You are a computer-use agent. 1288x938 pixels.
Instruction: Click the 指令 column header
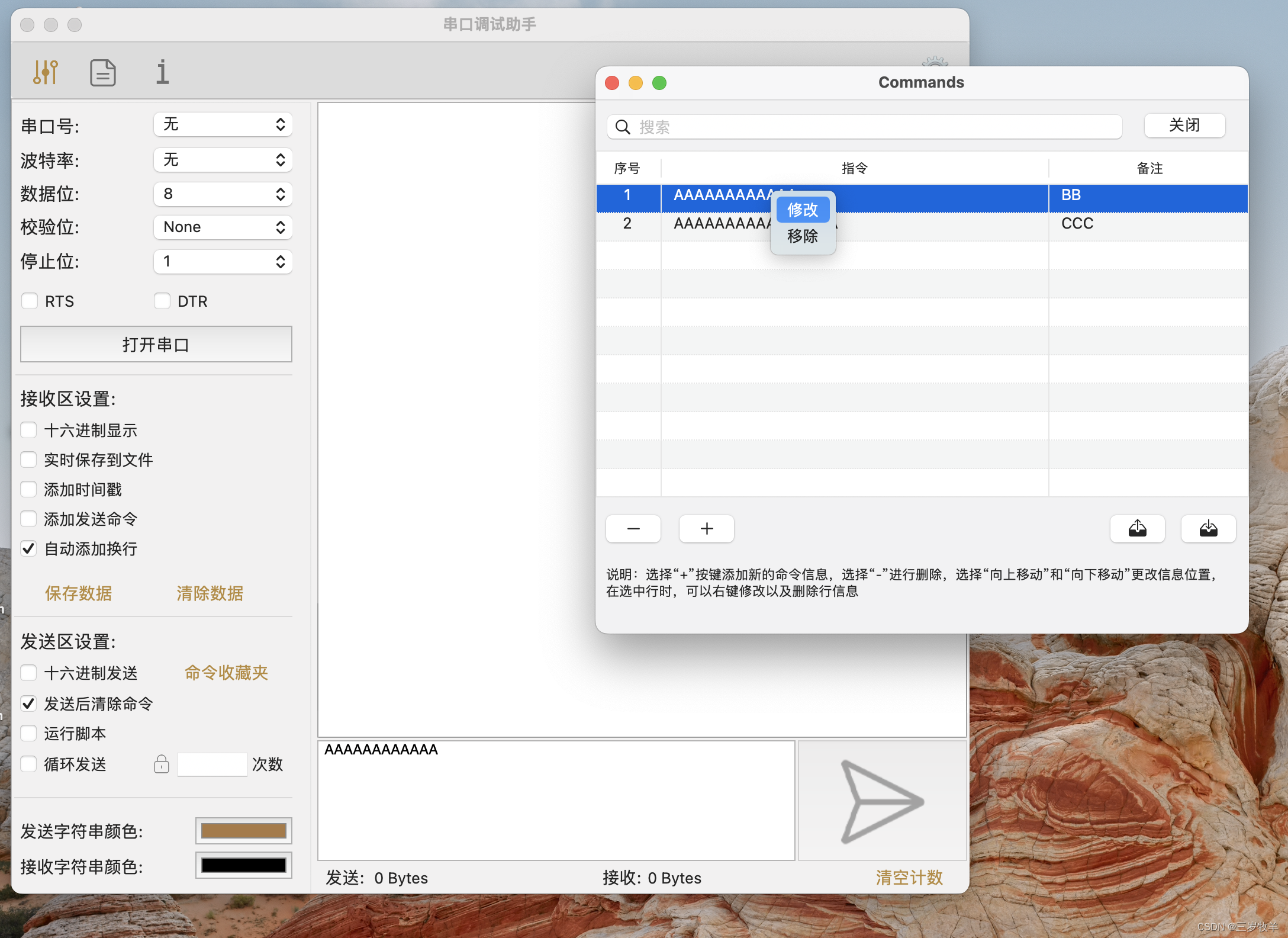[854, 168]
